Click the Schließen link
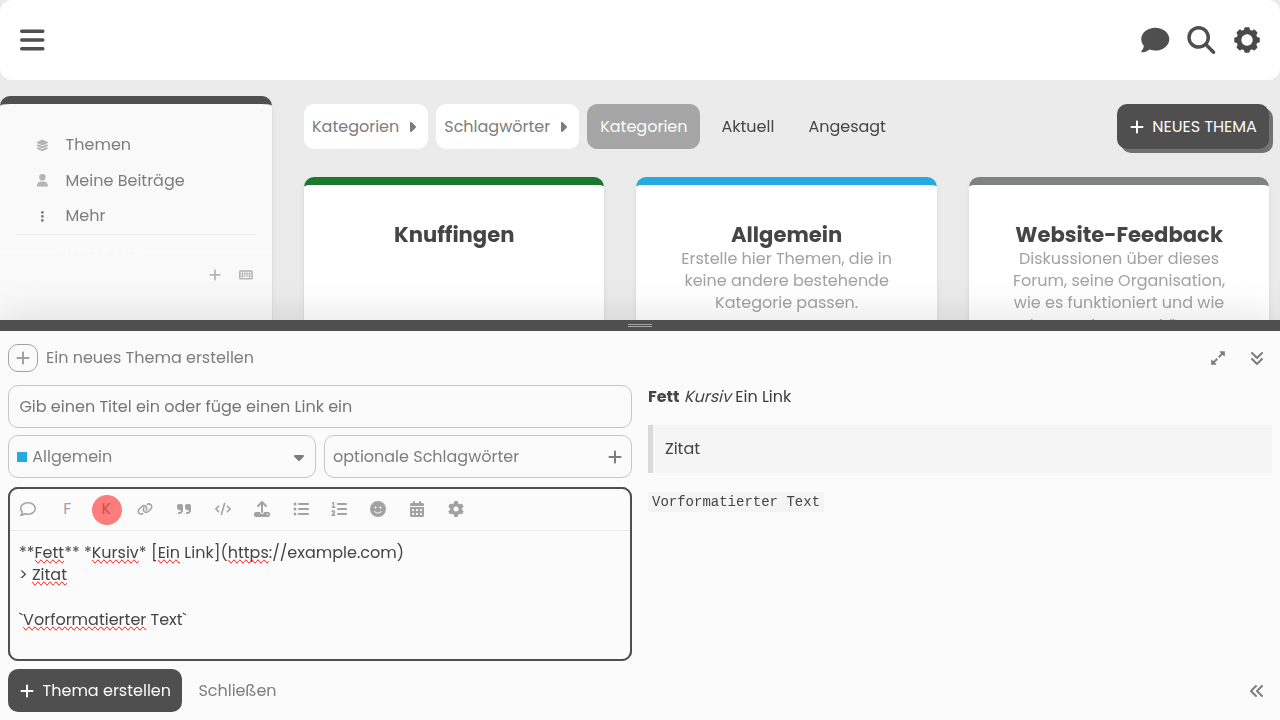The width and height of the screenshot is (1280, 720). coord(237,691)
